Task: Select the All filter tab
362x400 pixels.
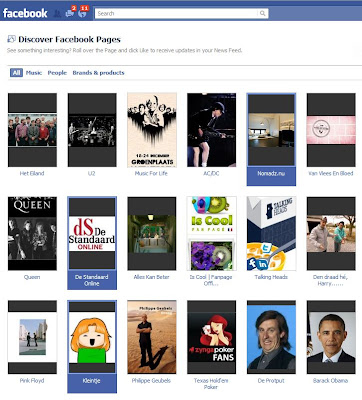Action: point(16,73)
